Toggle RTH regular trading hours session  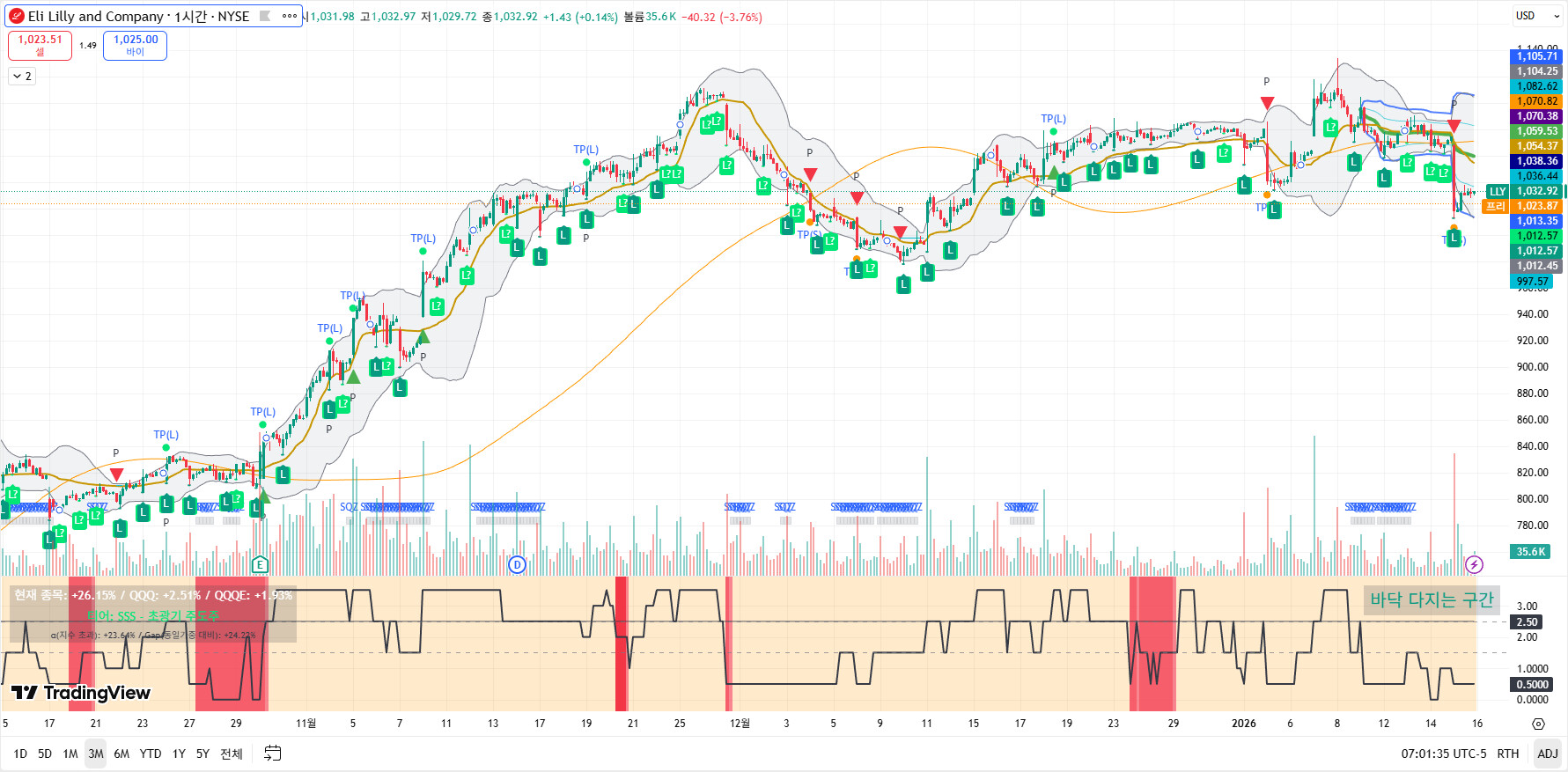[x=1508, y=754]
